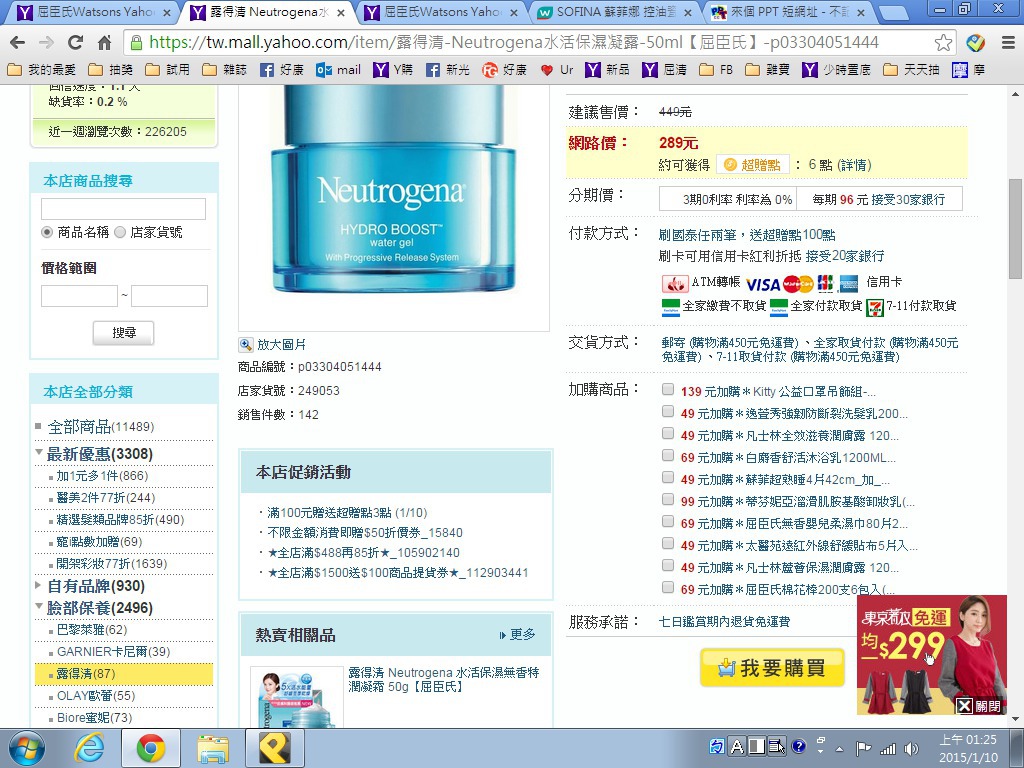Collapse the 臉部保養(2496) category
Screen dimensions: 1024x768
39,606
